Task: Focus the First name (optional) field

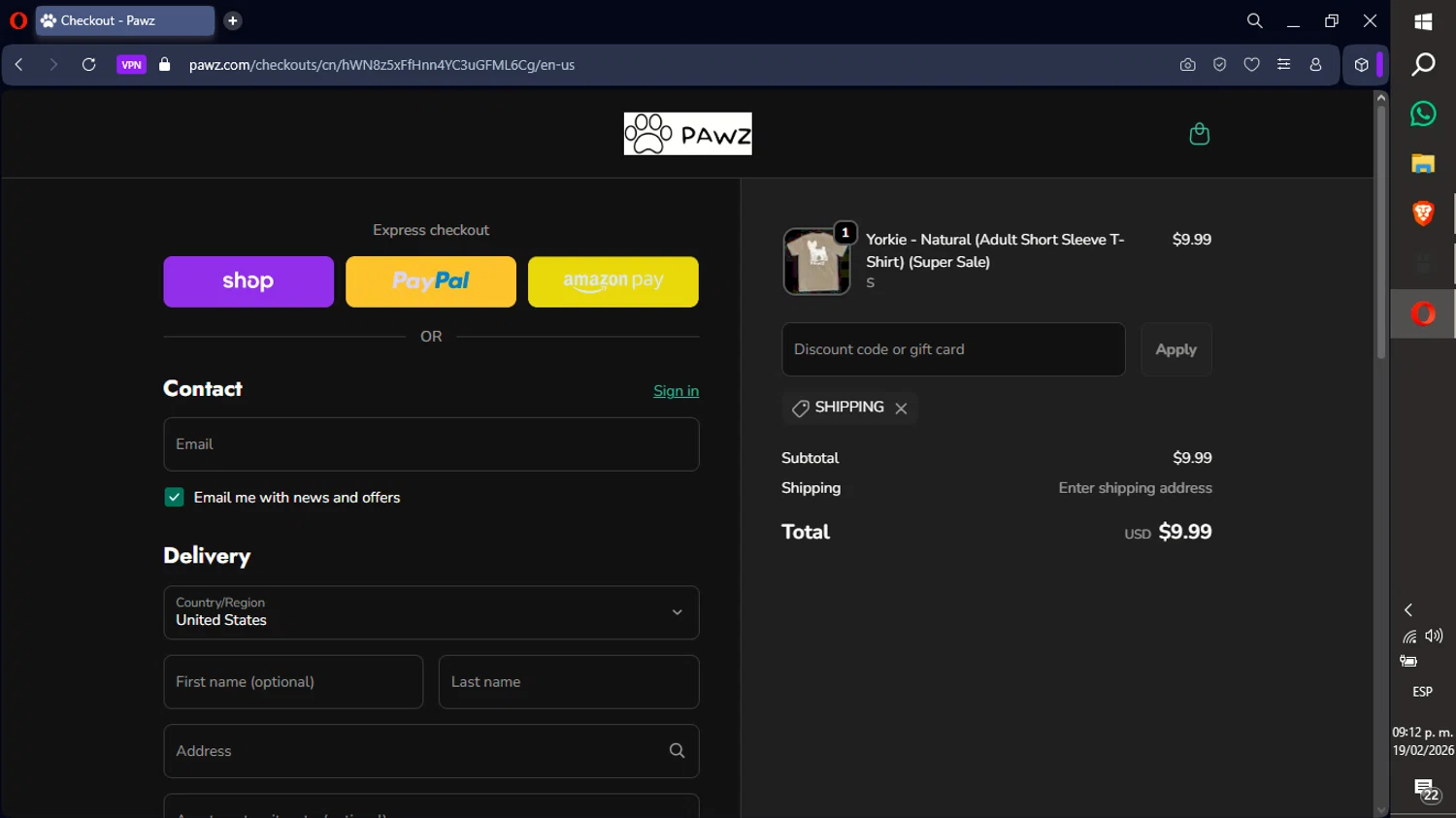Action: tap(293, 682)
